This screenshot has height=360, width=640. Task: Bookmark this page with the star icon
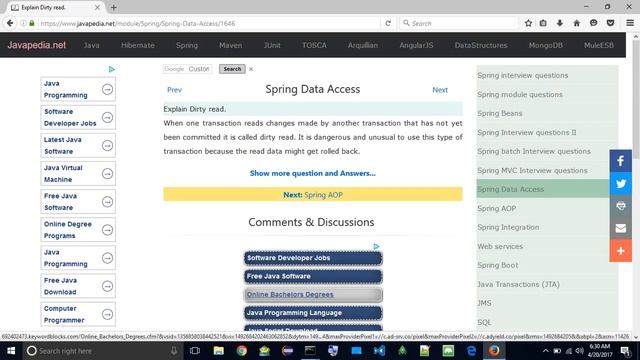(528, 23)
